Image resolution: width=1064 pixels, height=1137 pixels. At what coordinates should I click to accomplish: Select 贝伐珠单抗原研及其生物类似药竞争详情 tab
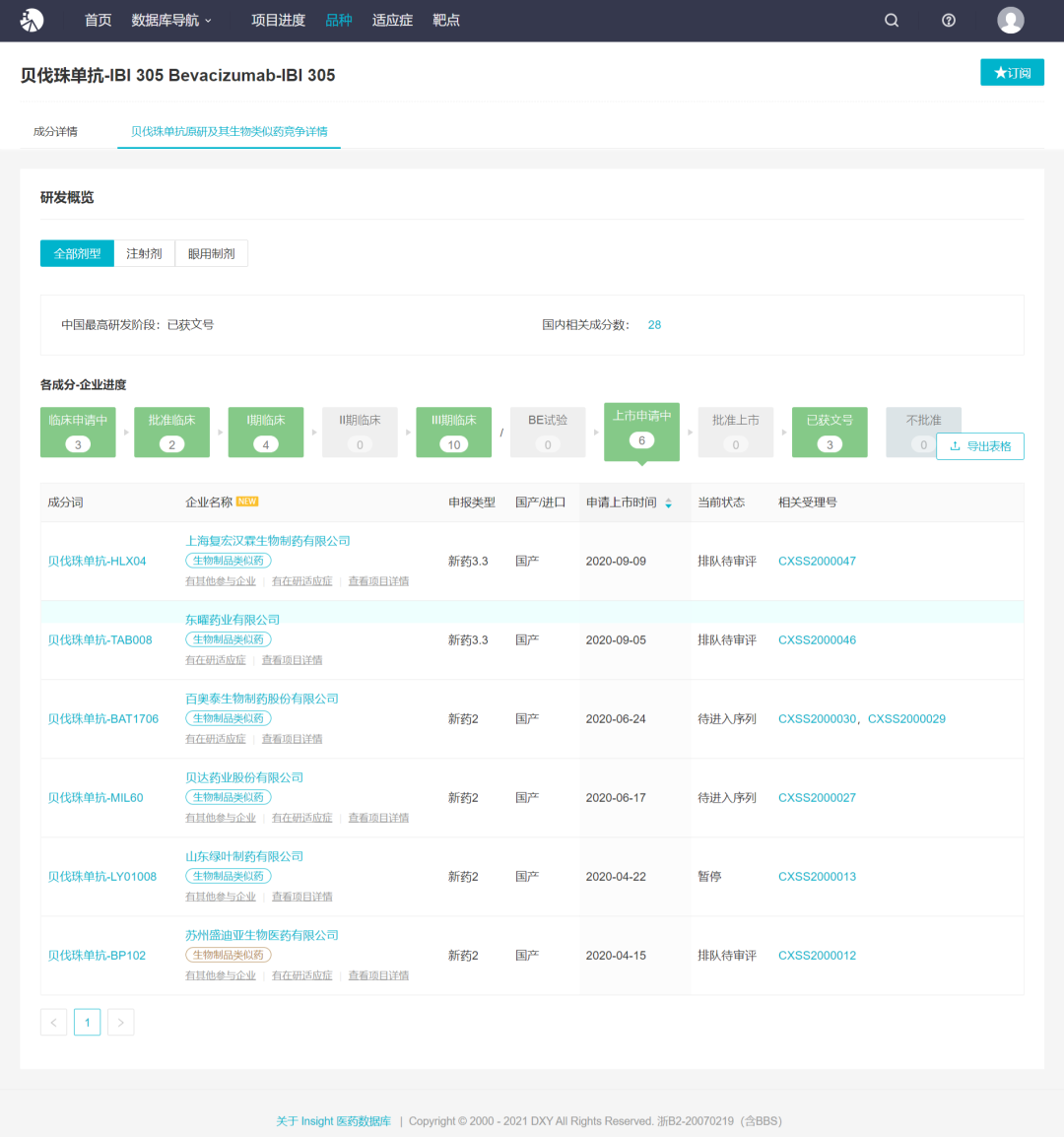point(229,131)
